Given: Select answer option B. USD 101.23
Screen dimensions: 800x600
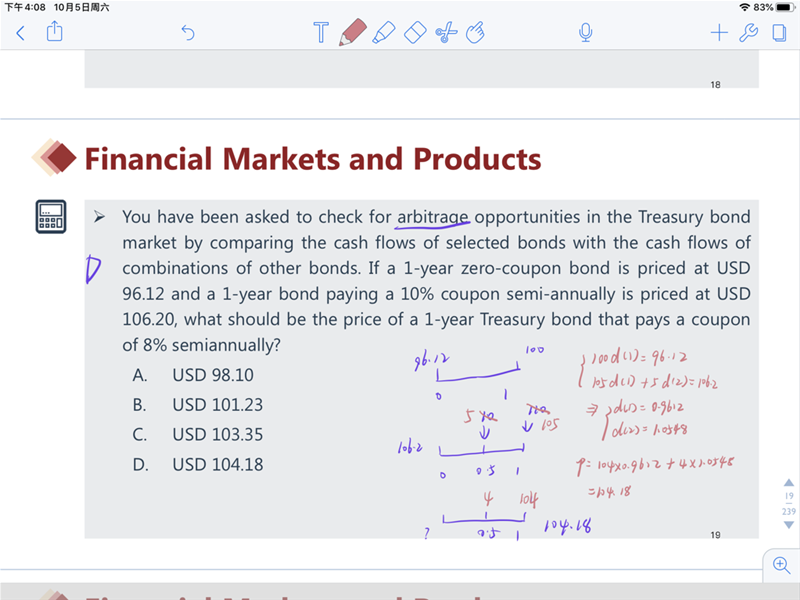Looking at the screenshot, I should point(197,405).
